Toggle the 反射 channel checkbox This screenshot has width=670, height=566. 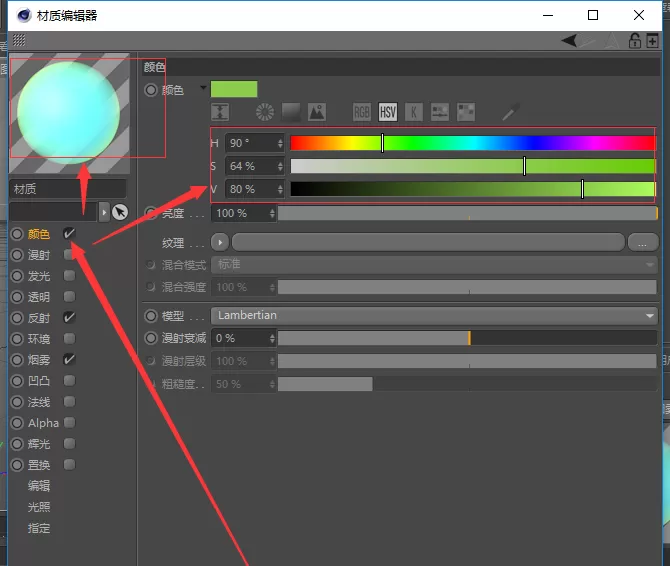[x=69, y=317]
